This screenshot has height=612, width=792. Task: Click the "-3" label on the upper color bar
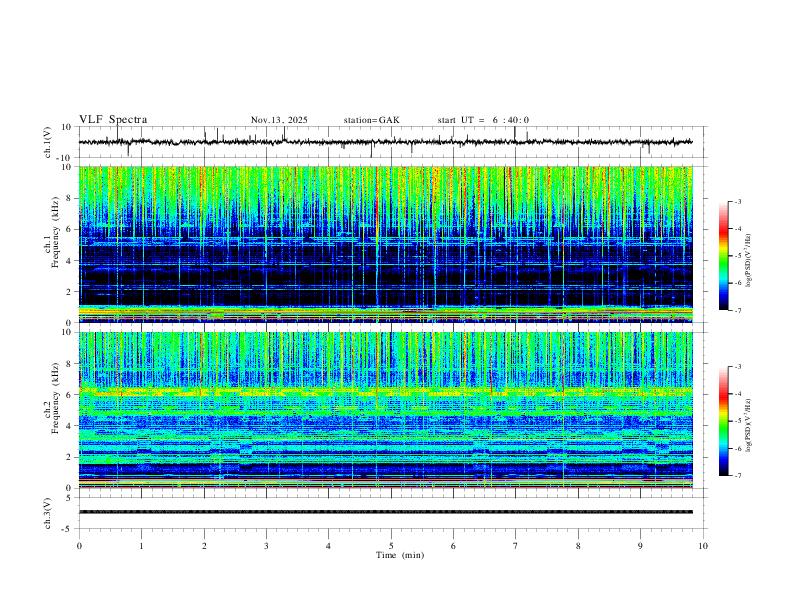(738, 201)
